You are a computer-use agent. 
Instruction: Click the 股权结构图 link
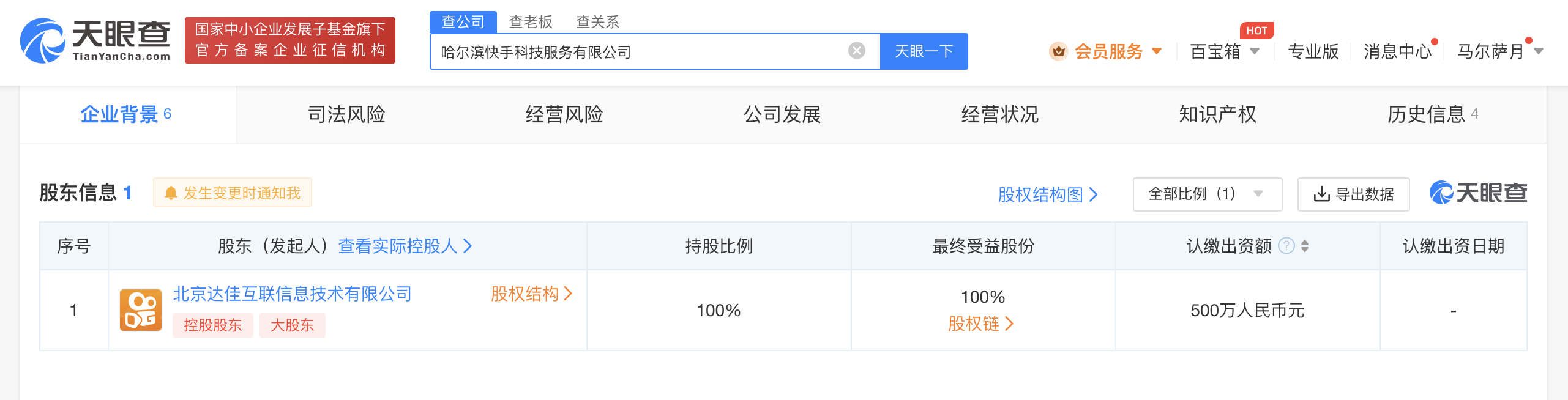tap(1048, 194)
